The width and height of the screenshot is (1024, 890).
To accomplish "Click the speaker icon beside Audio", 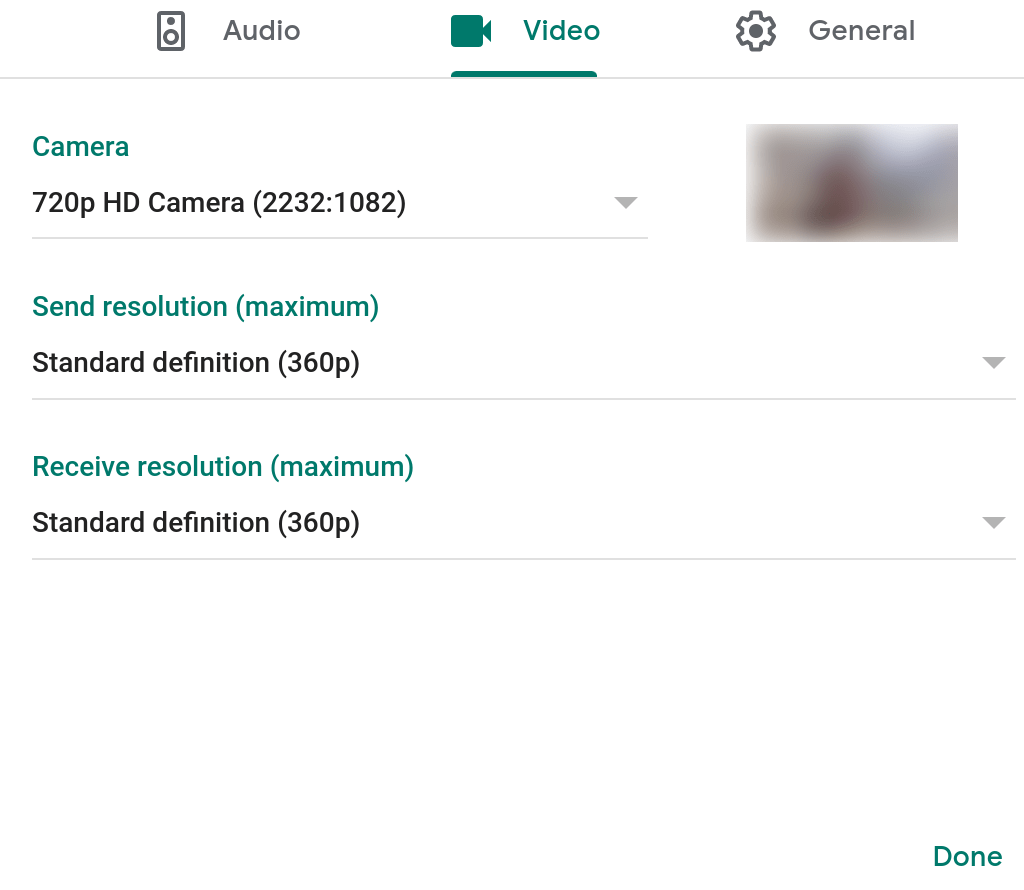I will pos(170,31).
